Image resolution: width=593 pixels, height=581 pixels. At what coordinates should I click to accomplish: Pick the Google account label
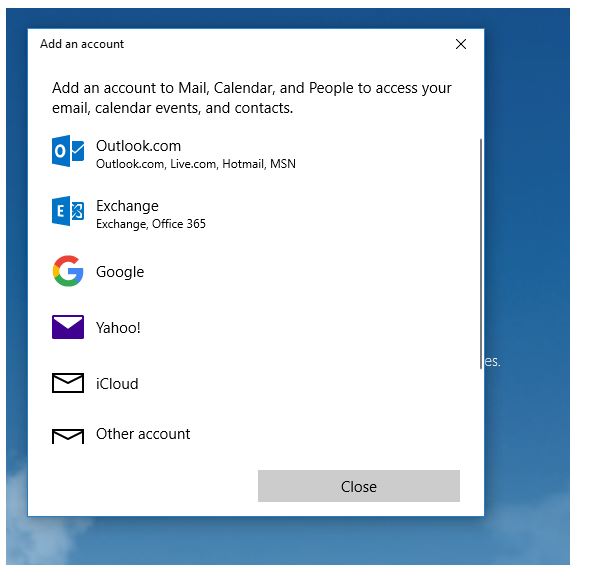pyautogui.click(x=120, y=272)
